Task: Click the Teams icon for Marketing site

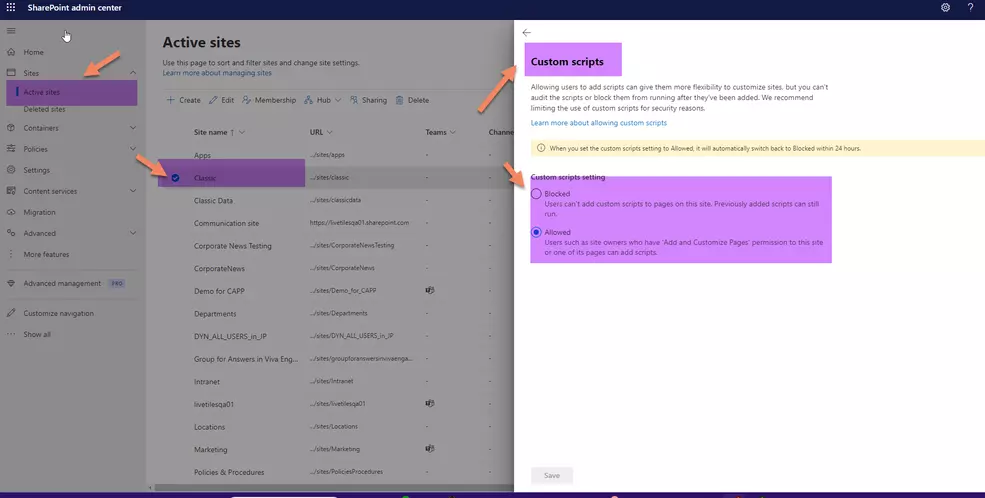Action: 429,449
